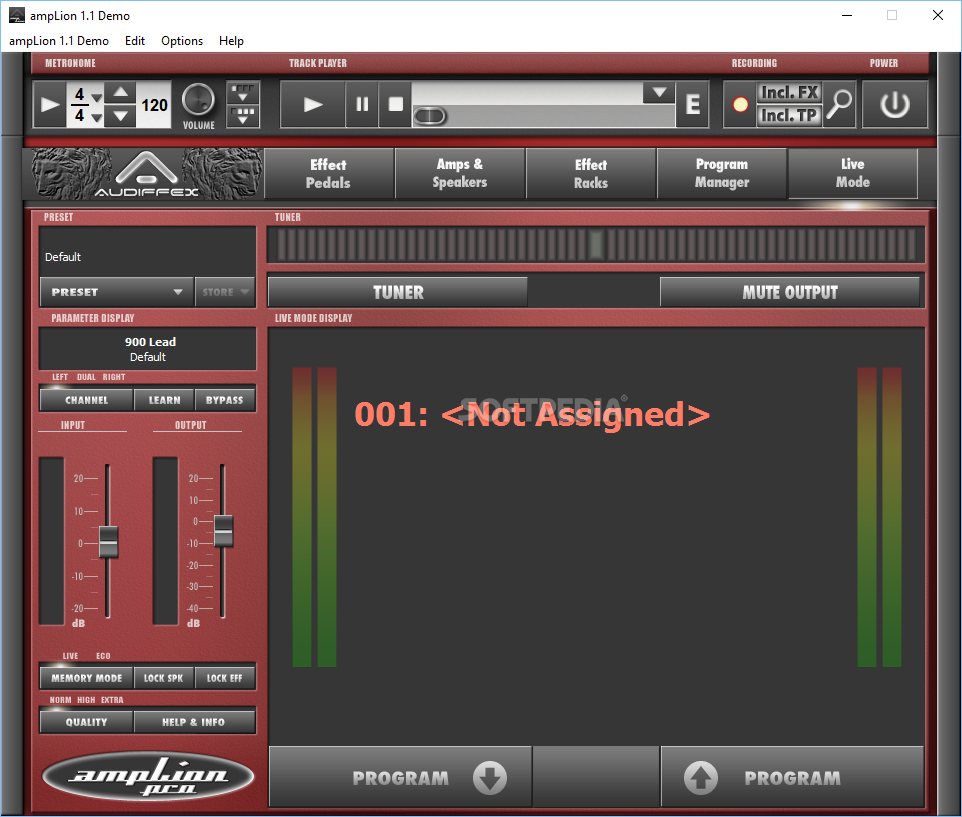Click the LEARN button
Image resolution: width=962 pixels, height=817 pixels.
164,400
